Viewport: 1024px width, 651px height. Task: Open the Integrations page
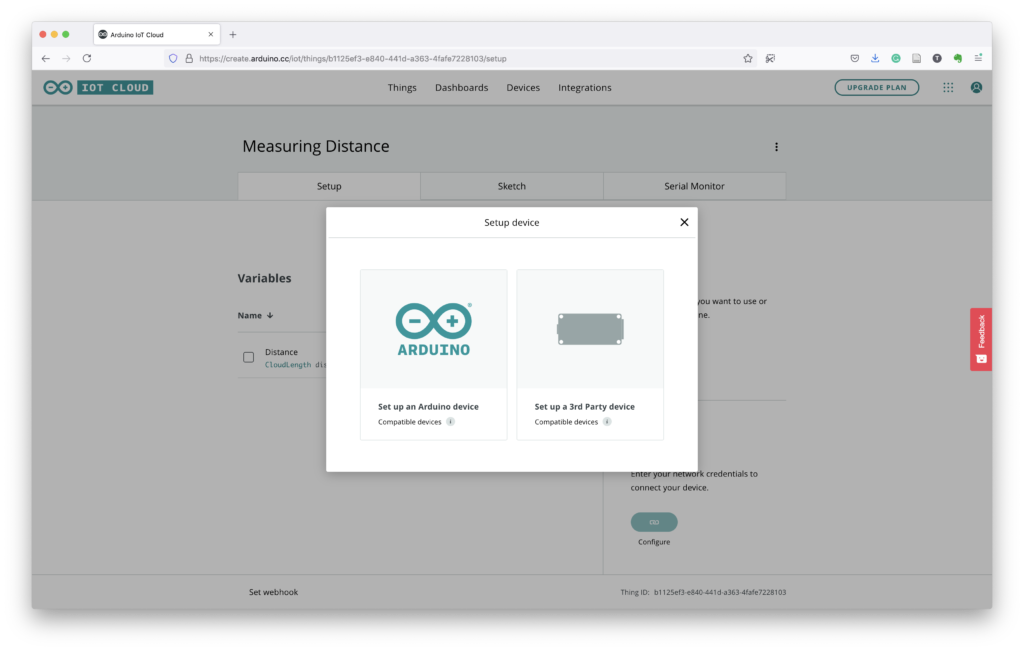click(x=584, y=87)
